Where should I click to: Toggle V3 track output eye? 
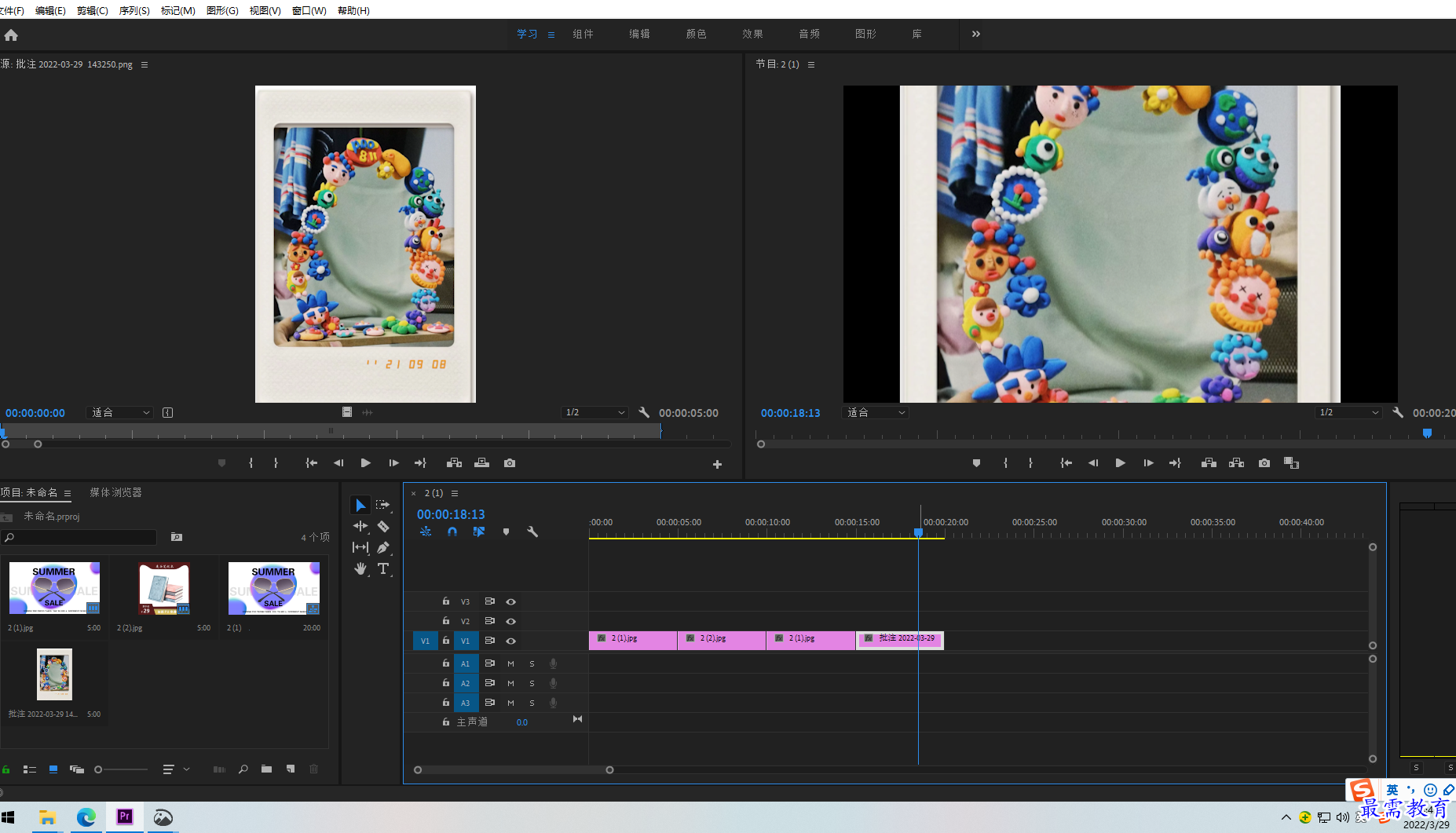click(x=510, y=601)
